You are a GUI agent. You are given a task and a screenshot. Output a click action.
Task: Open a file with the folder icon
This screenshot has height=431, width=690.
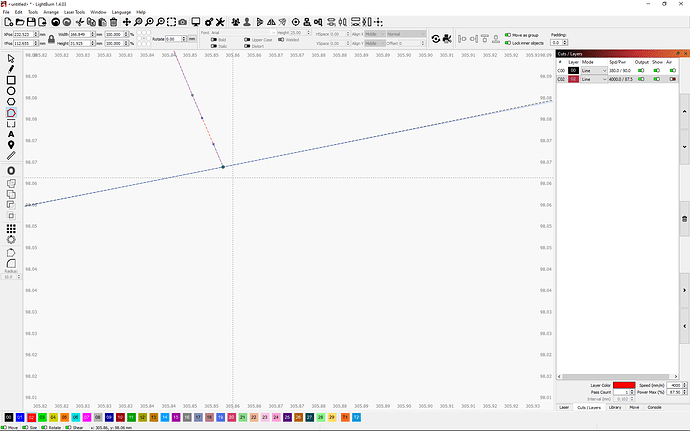(20, 22)
